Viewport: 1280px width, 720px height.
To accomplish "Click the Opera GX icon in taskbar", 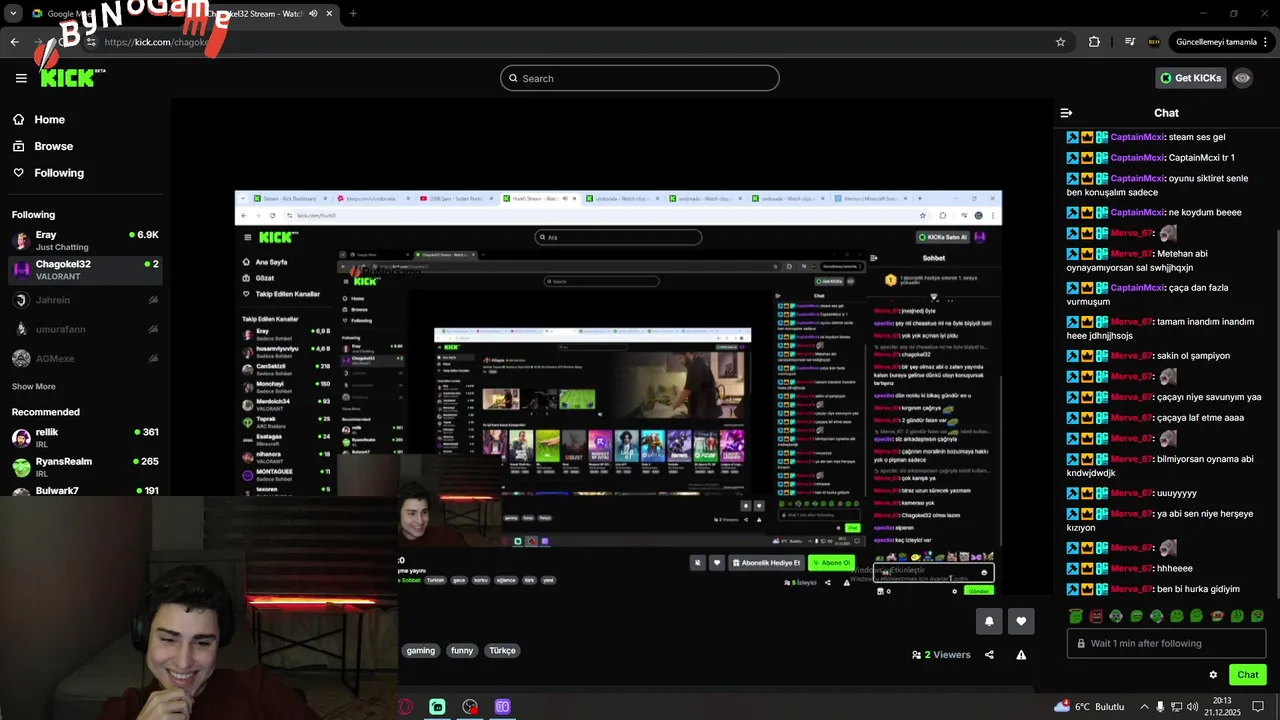I will [405, 706].
